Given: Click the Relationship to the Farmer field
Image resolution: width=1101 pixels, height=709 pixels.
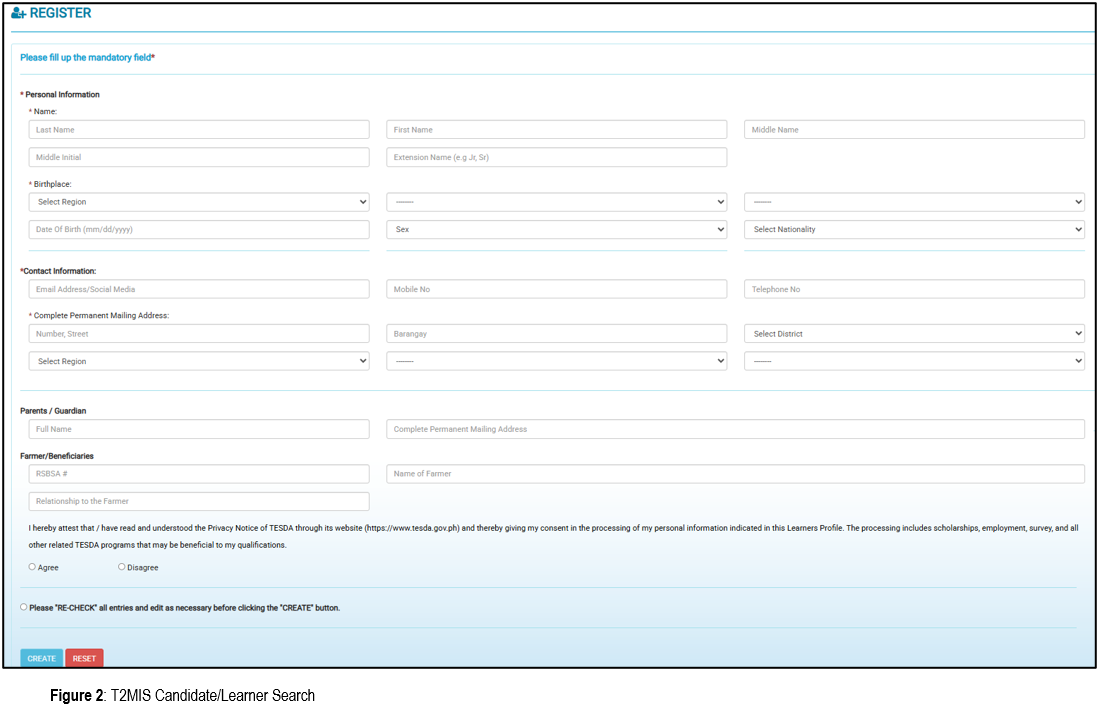Looking at the screenshot, I should coord(199,501).
